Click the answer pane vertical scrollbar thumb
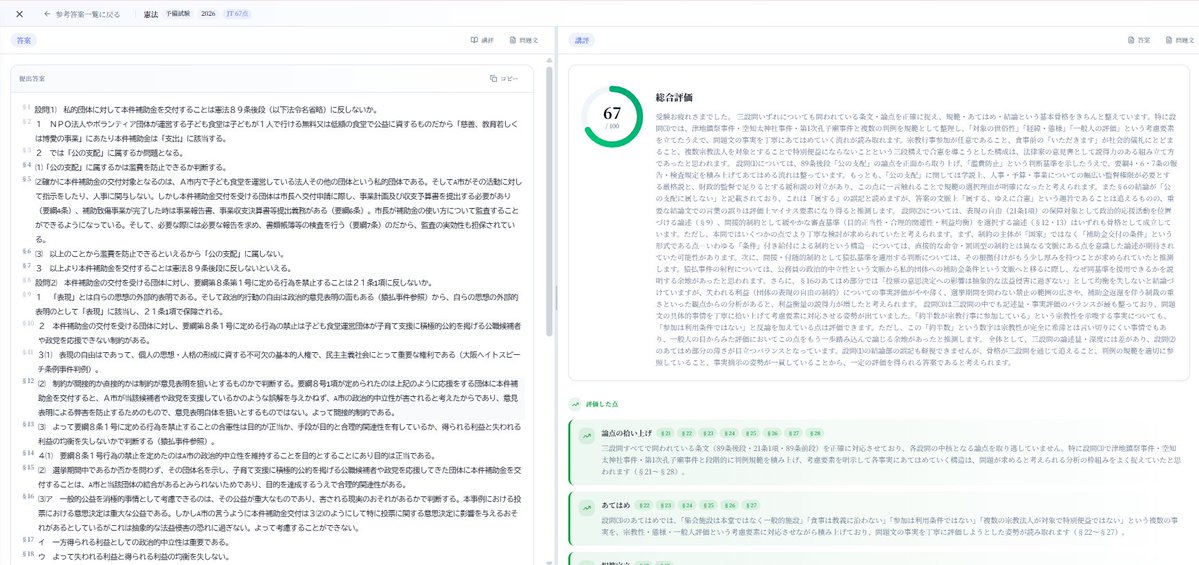Screen dimensions: 1199x565 (549, 203)
